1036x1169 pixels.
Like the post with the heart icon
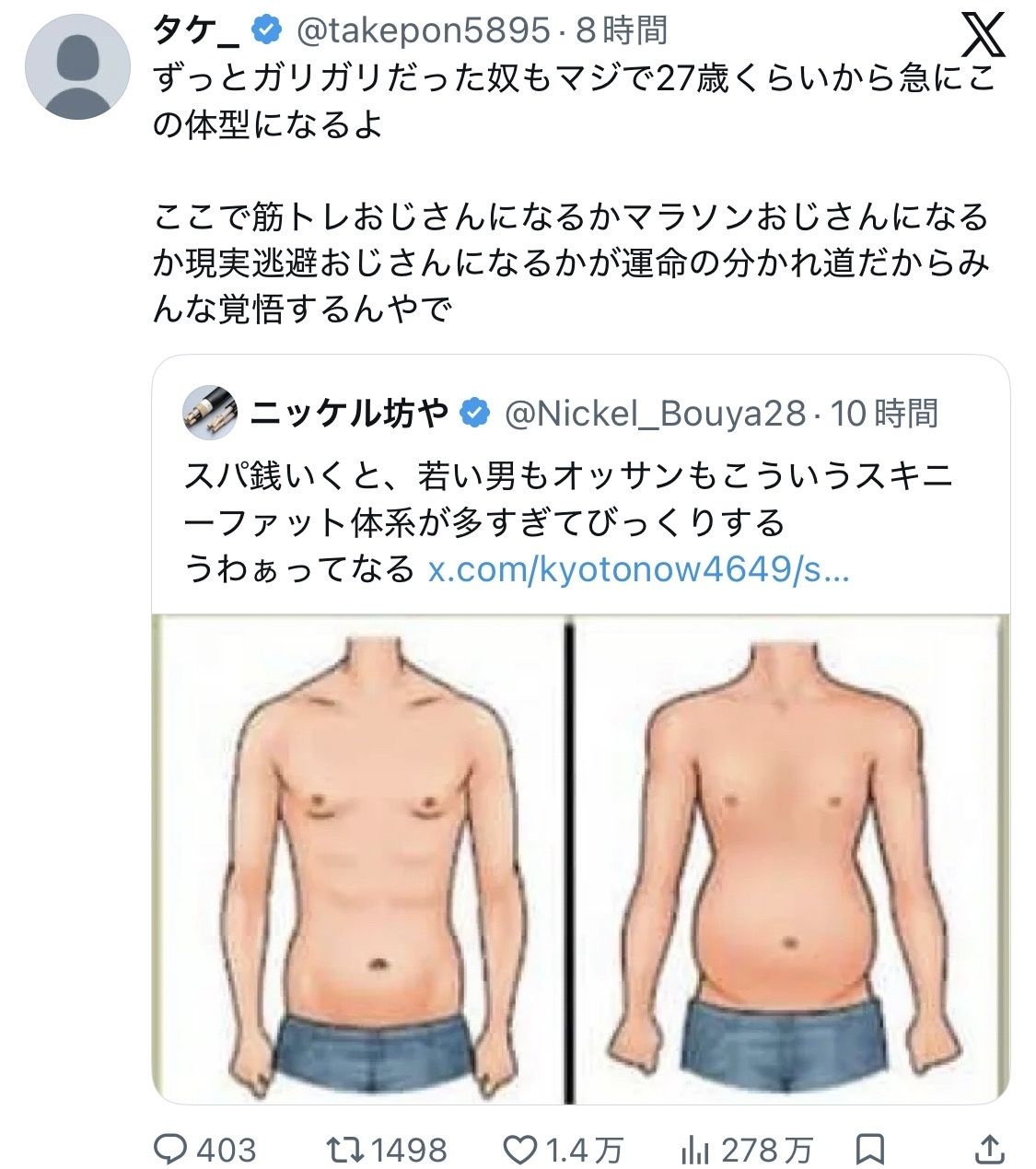520,1149
